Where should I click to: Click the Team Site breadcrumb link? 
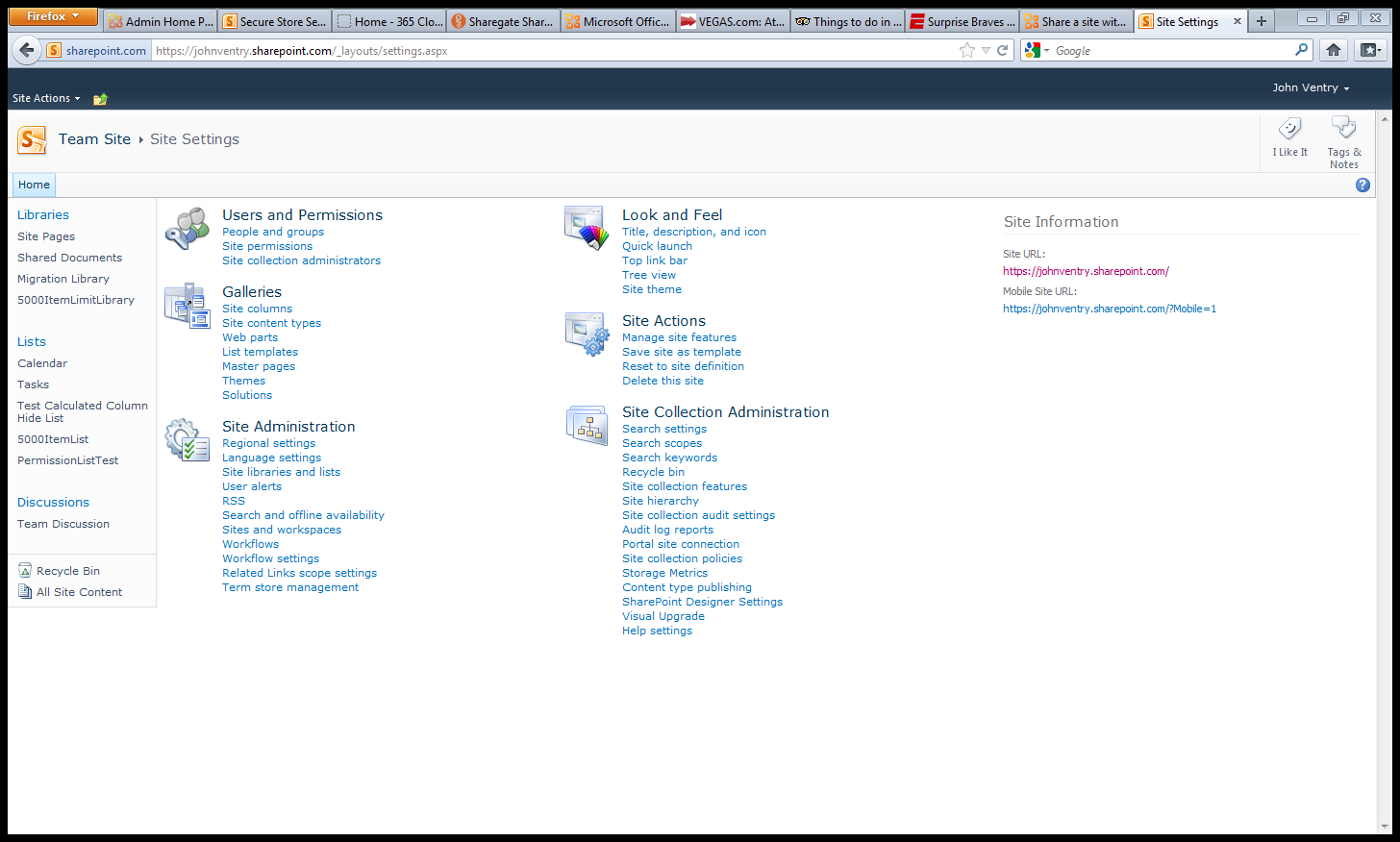point(94,139)
